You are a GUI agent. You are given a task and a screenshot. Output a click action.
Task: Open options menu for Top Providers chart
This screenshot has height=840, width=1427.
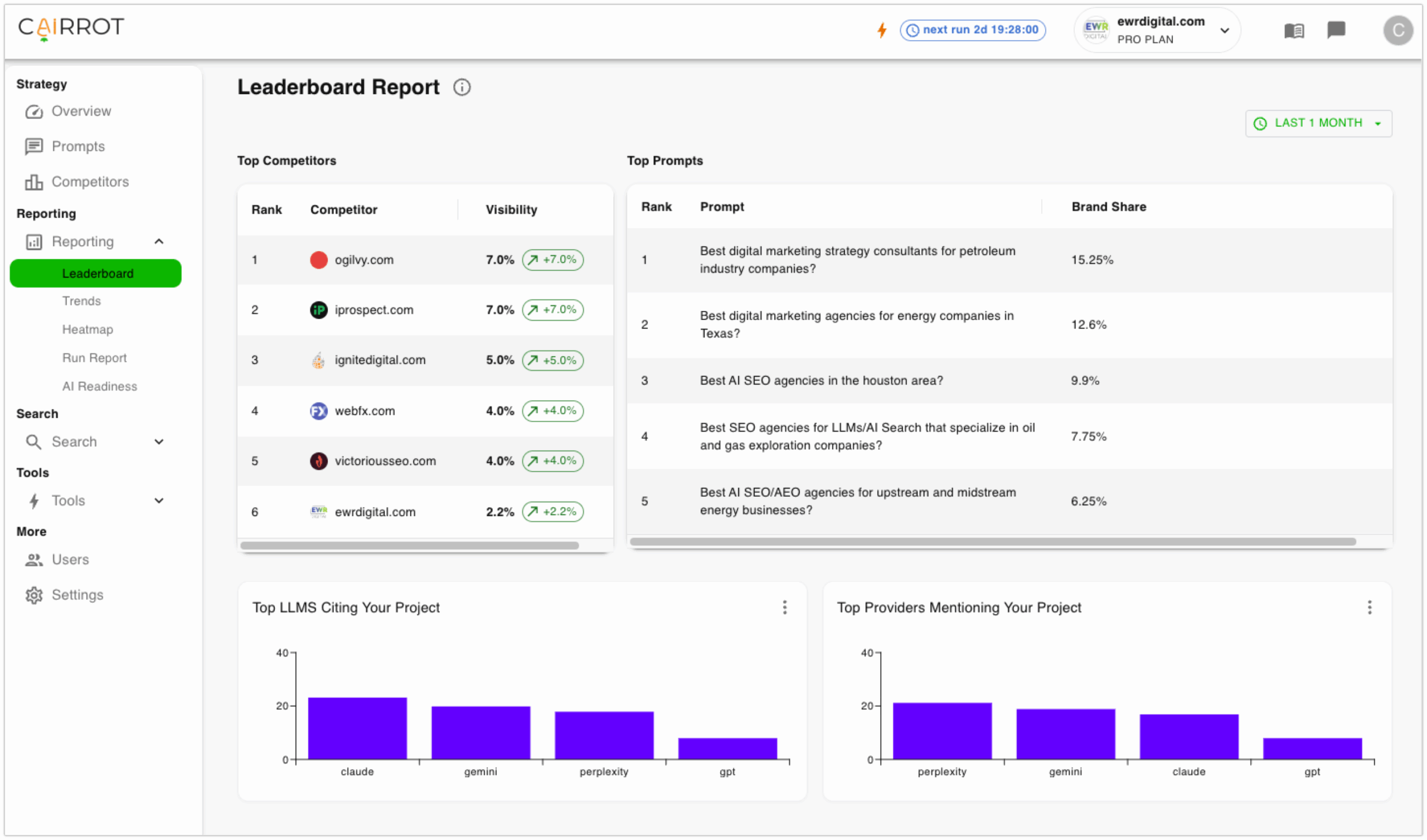tap(1369, 607)
